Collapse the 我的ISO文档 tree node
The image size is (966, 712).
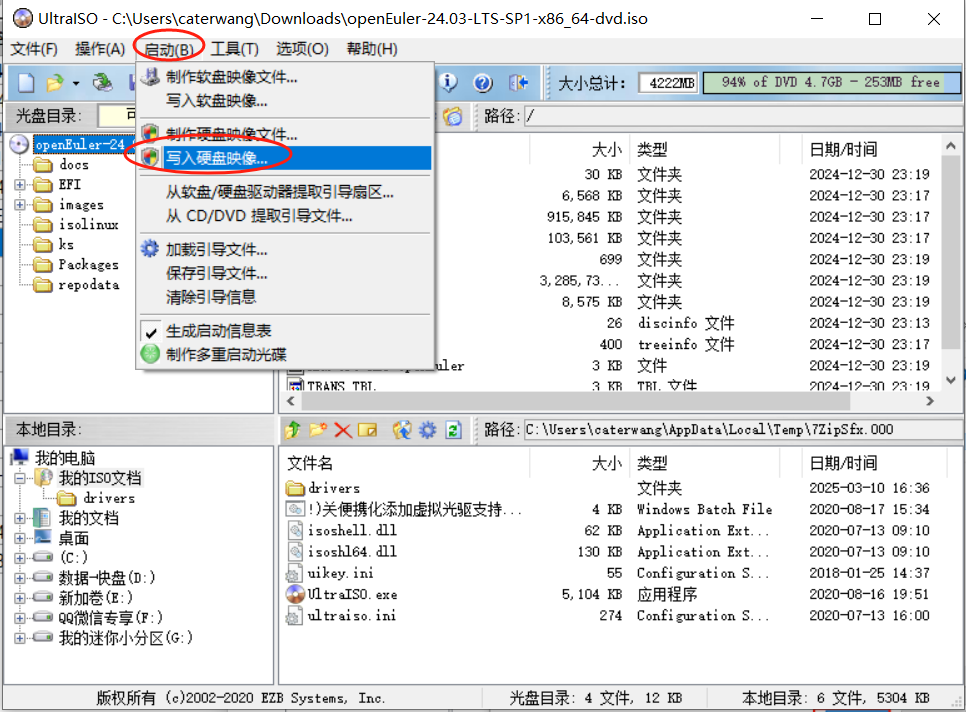coord(20,478)
